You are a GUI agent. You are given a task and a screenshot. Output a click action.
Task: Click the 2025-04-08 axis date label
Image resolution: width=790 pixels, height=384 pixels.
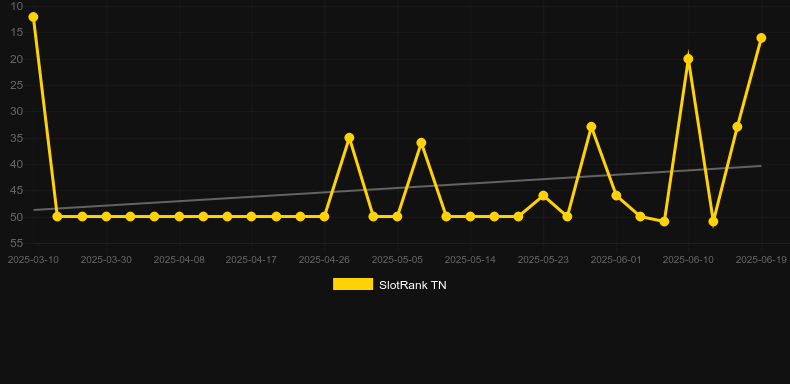pyautogui.click(x=179, y=260)
